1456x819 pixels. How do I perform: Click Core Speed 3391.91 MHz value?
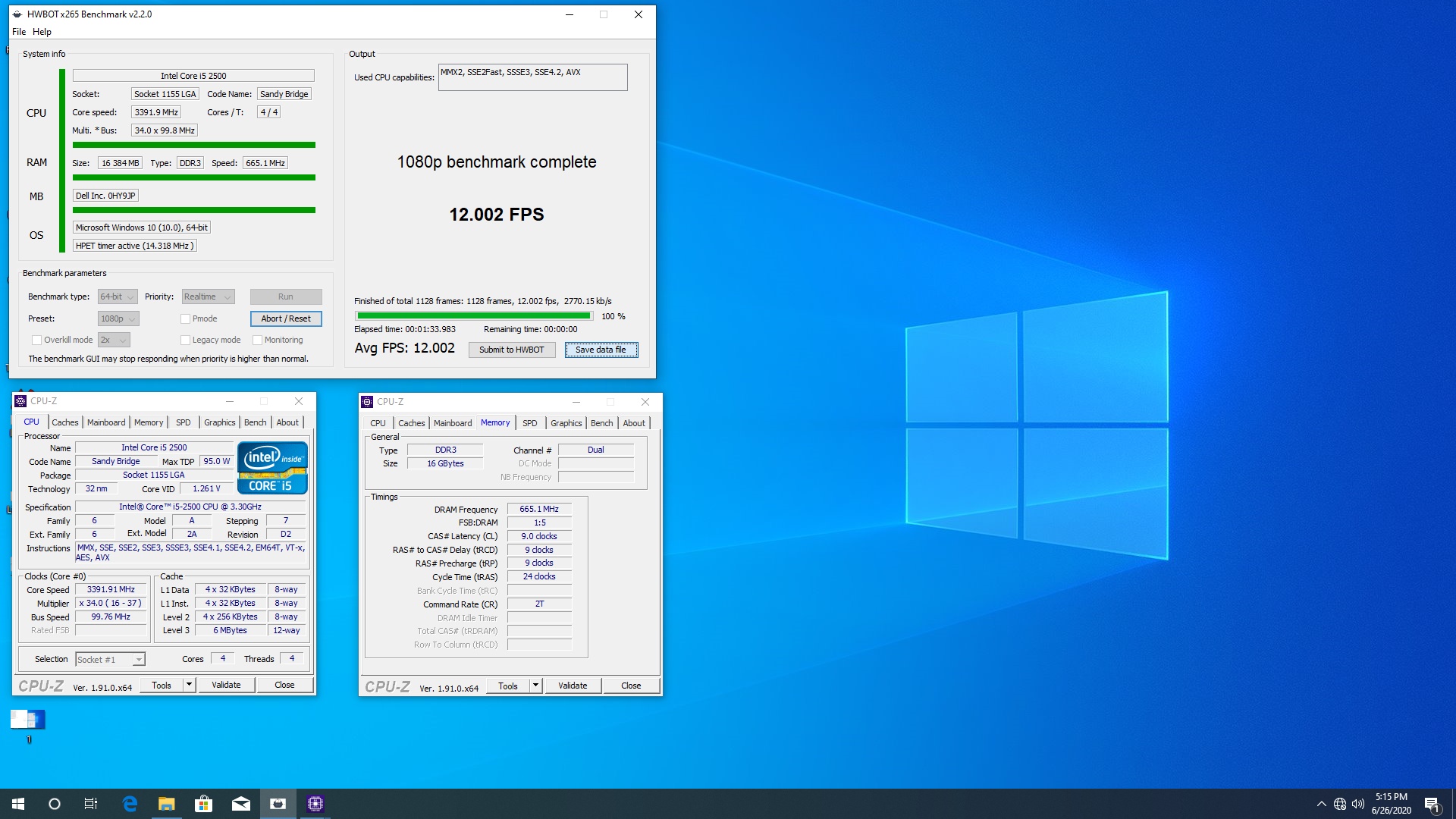(111, 590)
